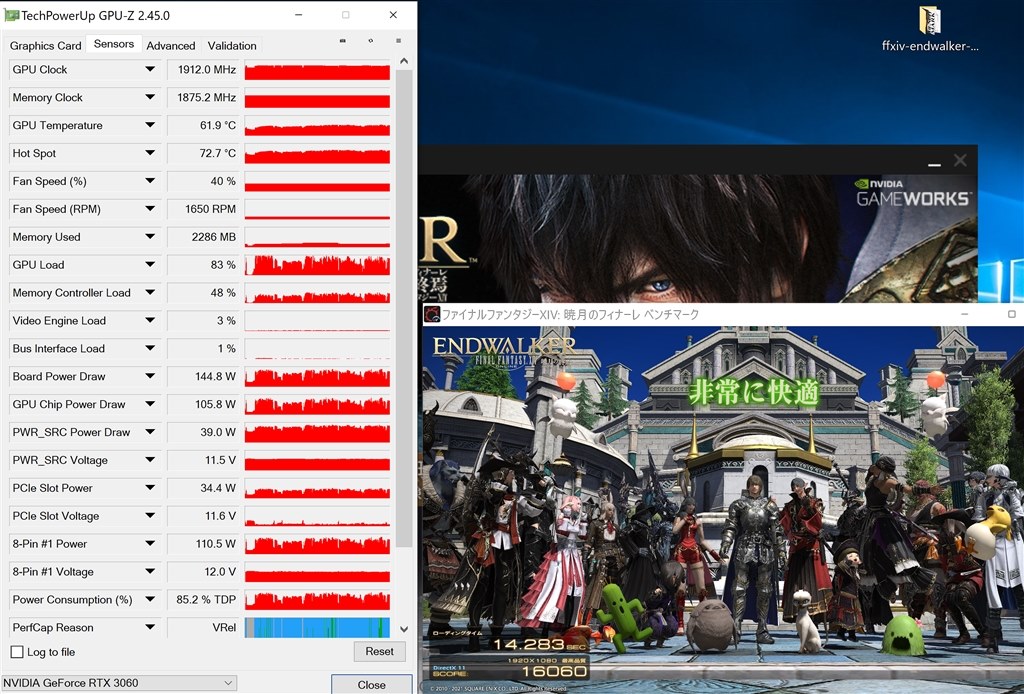1024x694 pixels.
Task: Open the GPU Temperature sensor dropdown
Action: pos(150,125)
